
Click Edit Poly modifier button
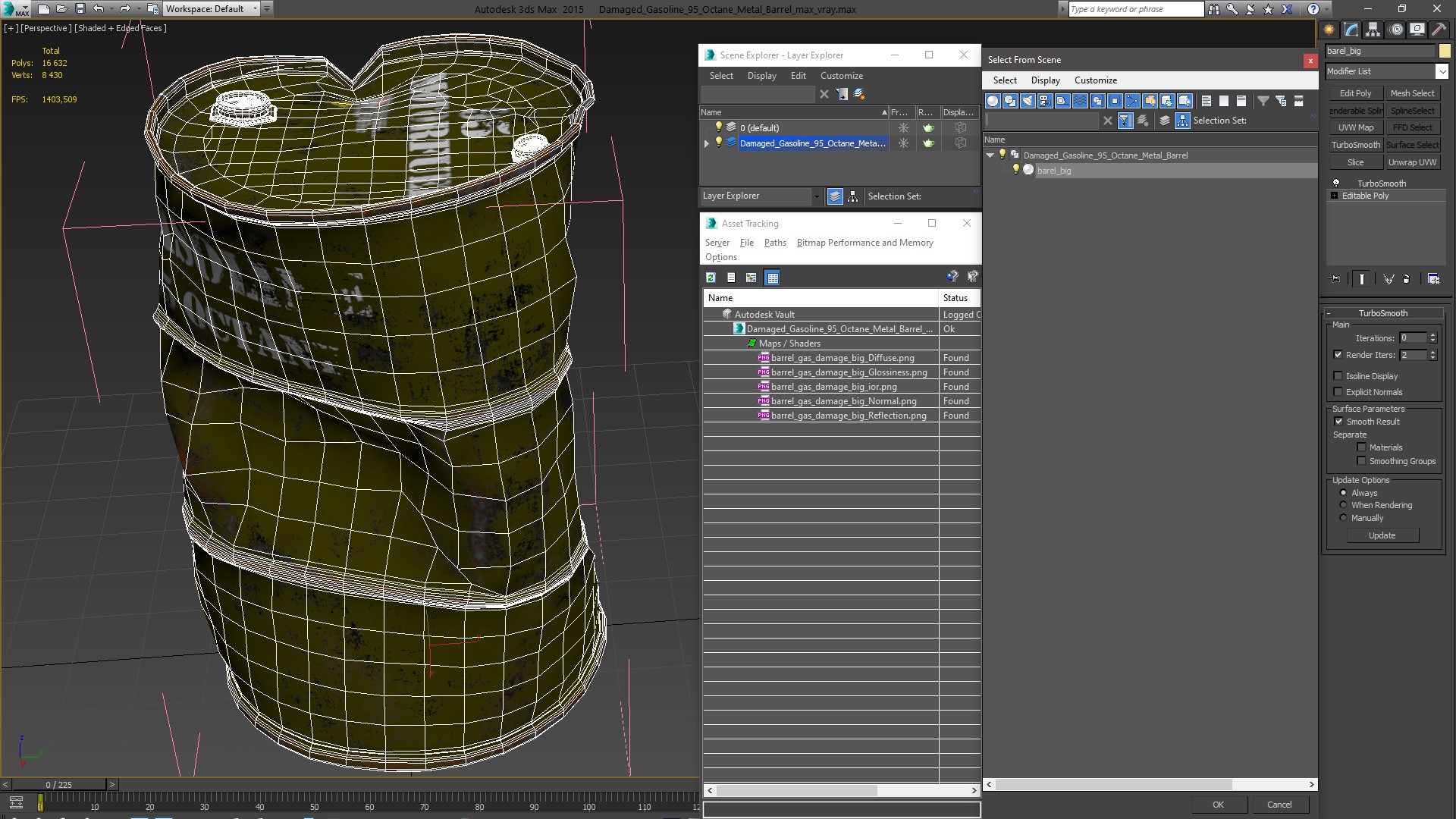click(x=1355, y=93)
